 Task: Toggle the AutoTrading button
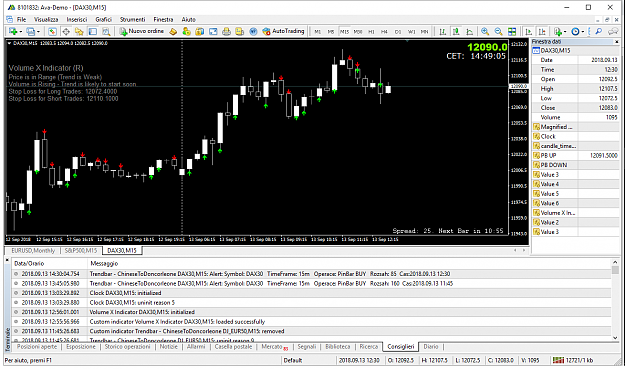click(x=283, y=31)
